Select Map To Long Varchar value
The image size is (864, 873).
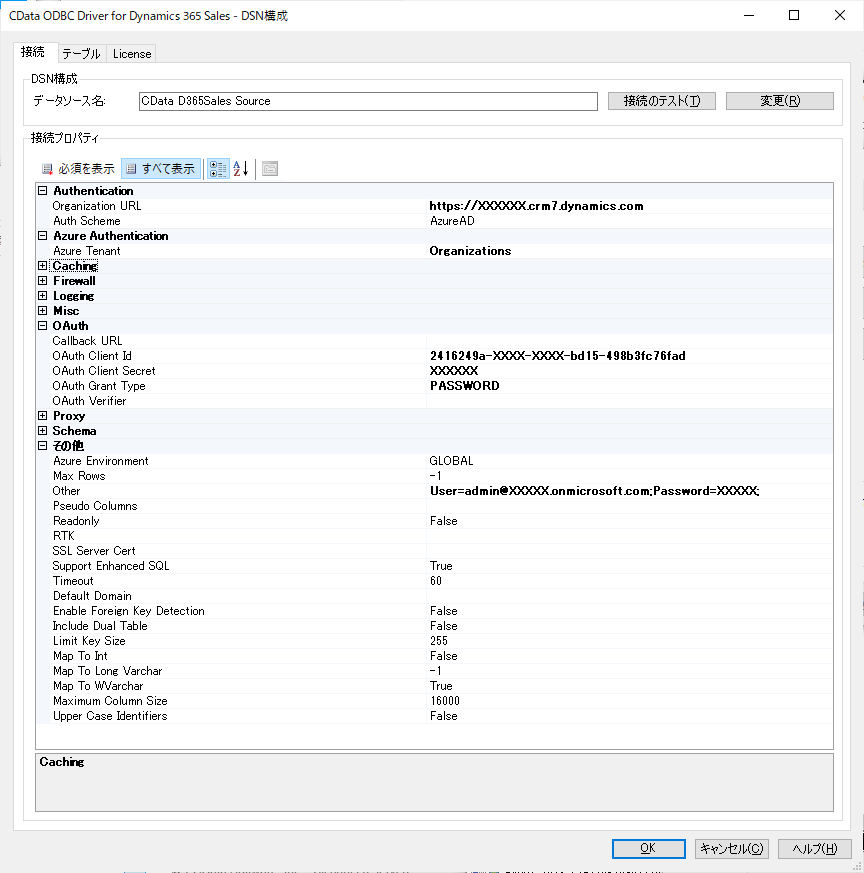[x=435, y=671]
